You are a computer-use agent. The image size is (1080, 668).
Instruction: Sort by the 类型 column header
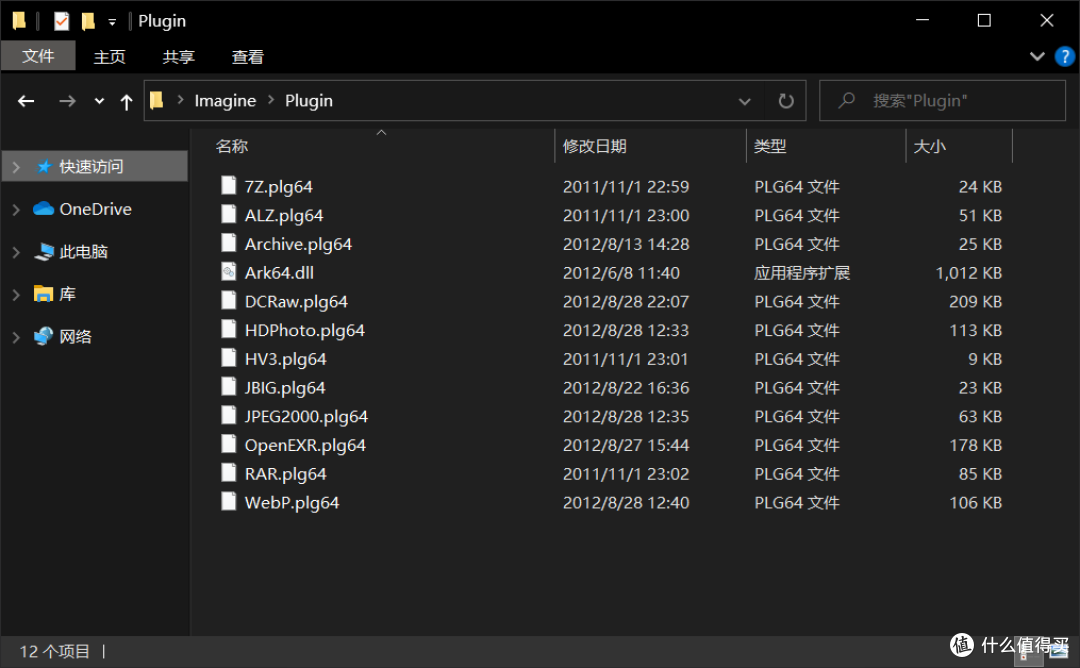pyautogui.click(x=770, y=146)
